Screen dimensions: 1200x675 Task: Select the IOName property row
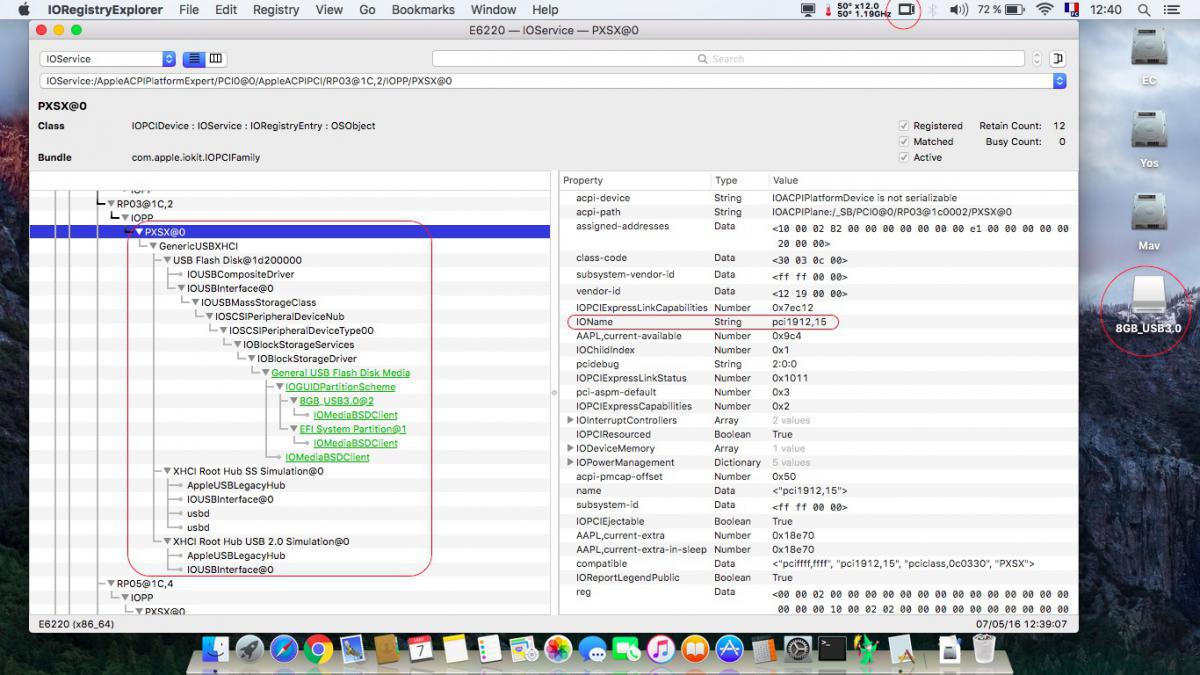pos(818,322)
